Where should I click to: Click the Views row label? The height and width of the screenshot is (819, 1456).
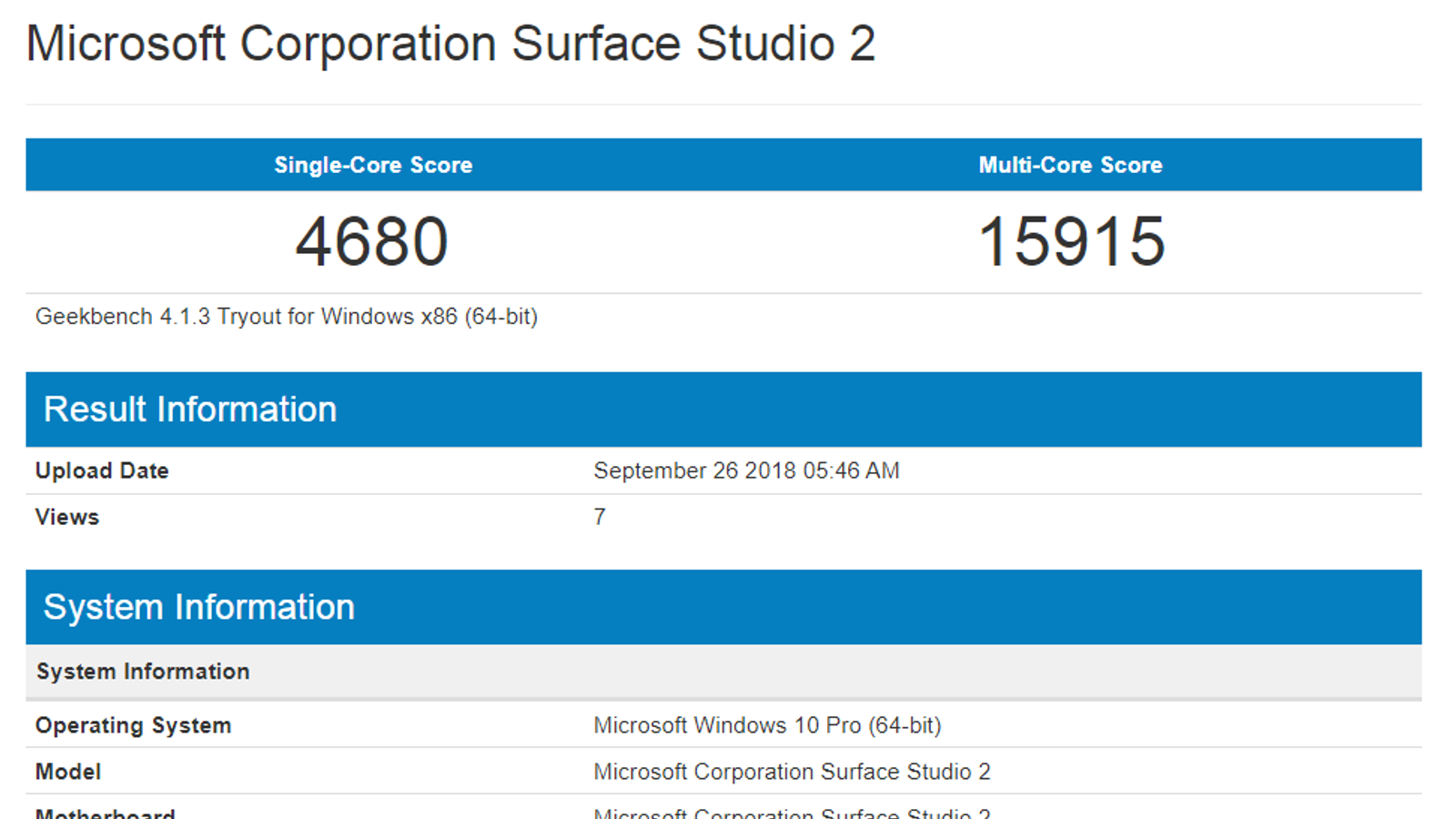(x=66, y=516)
